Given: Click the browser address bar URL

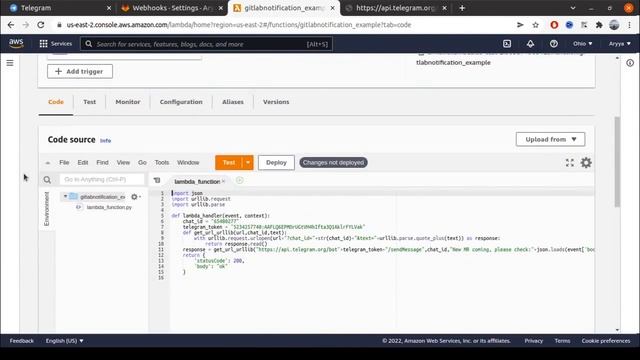Looking at the screenshot, I should click(239, 25).
